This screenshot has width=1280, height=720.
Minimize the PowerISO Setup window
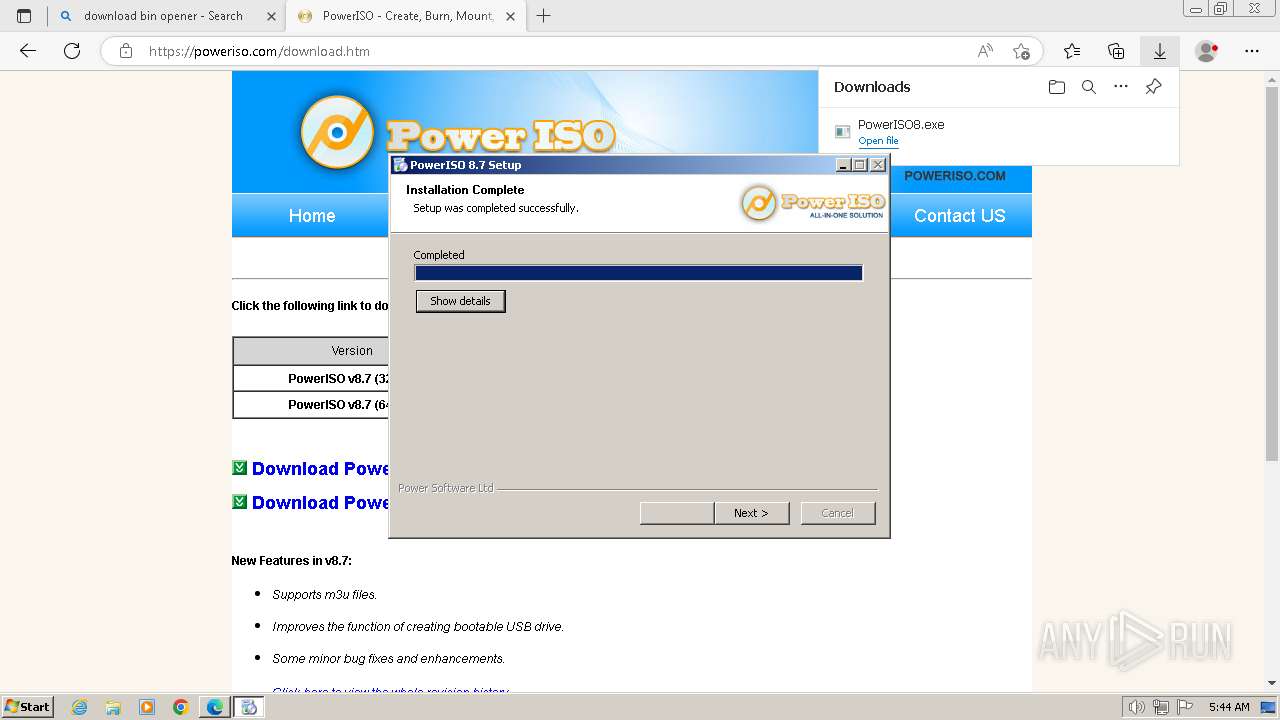[843, 165]
